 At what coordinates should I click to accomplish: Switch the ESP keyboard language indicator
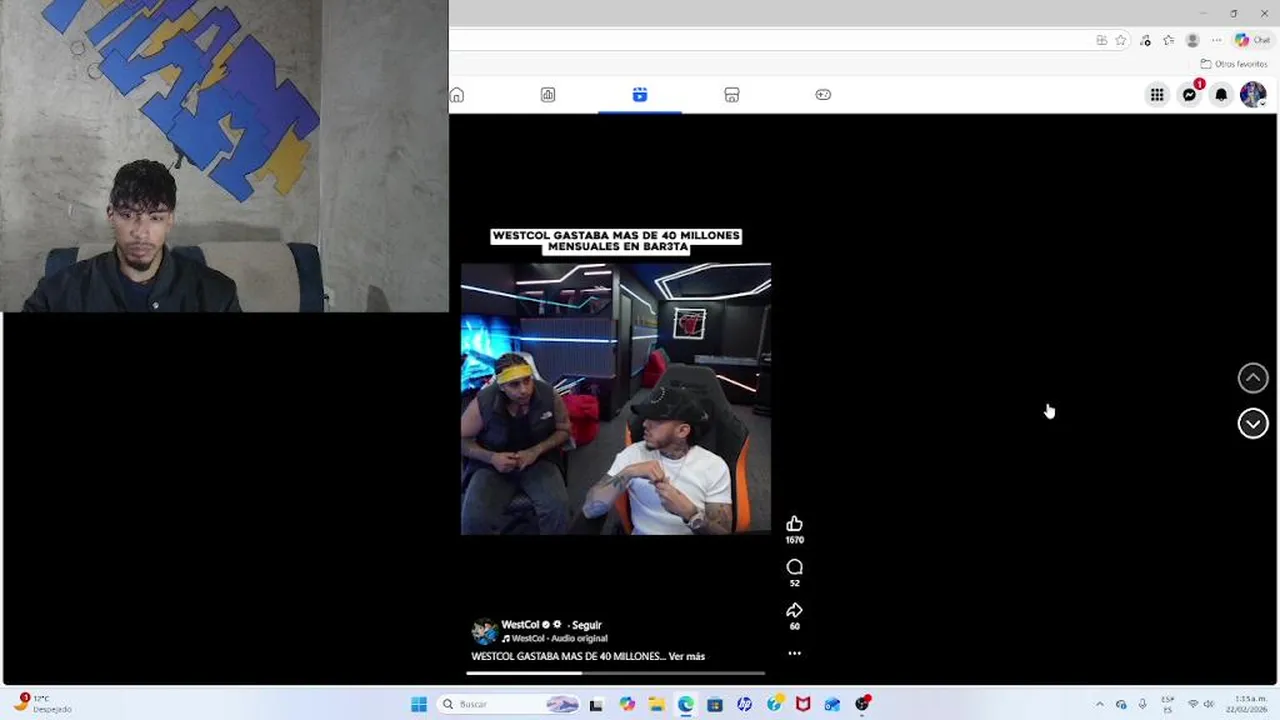click(x=1167, y=704)
